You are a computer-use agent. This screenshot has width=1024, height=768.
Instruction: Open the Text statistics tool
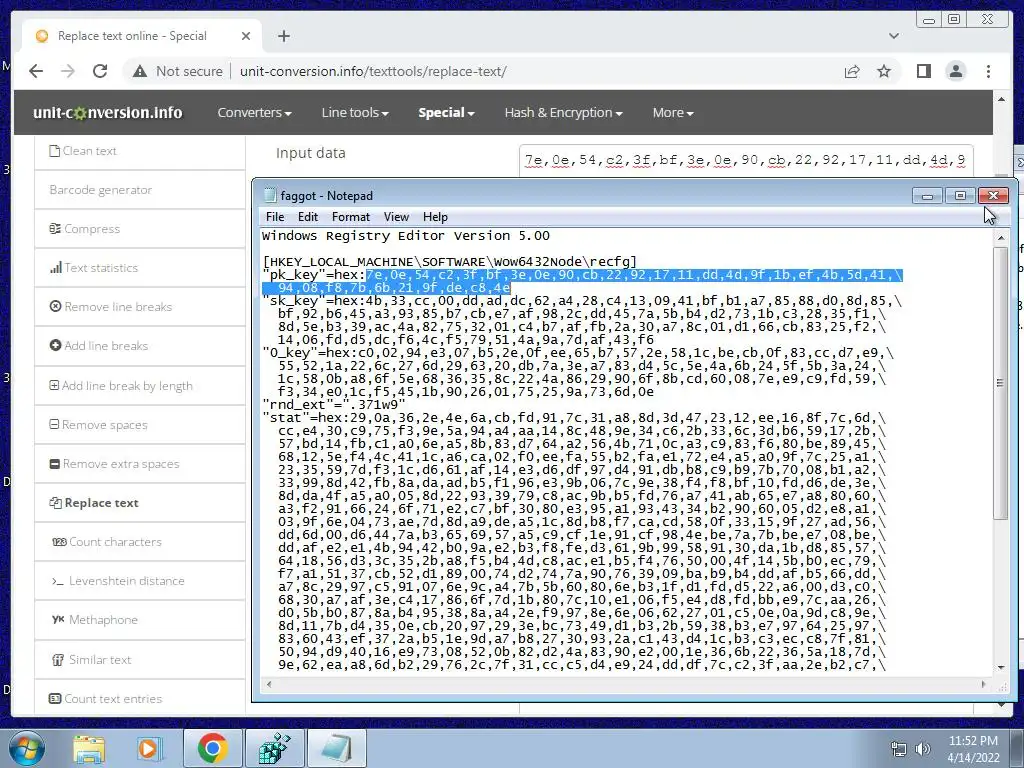(x=140, y=268)
